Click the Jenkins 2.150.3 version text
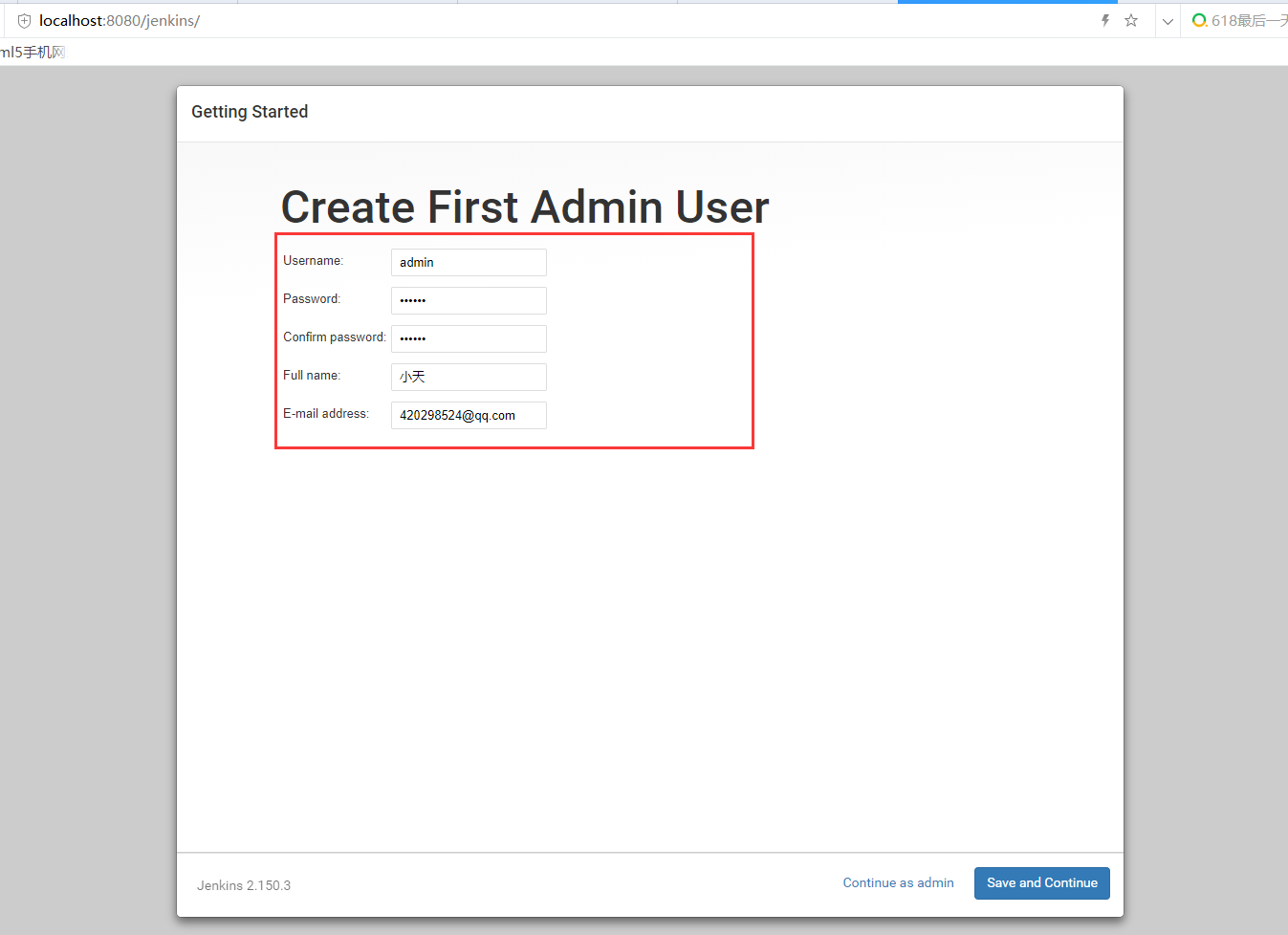This screenshot has height=935, width=1288. [244, 885]
